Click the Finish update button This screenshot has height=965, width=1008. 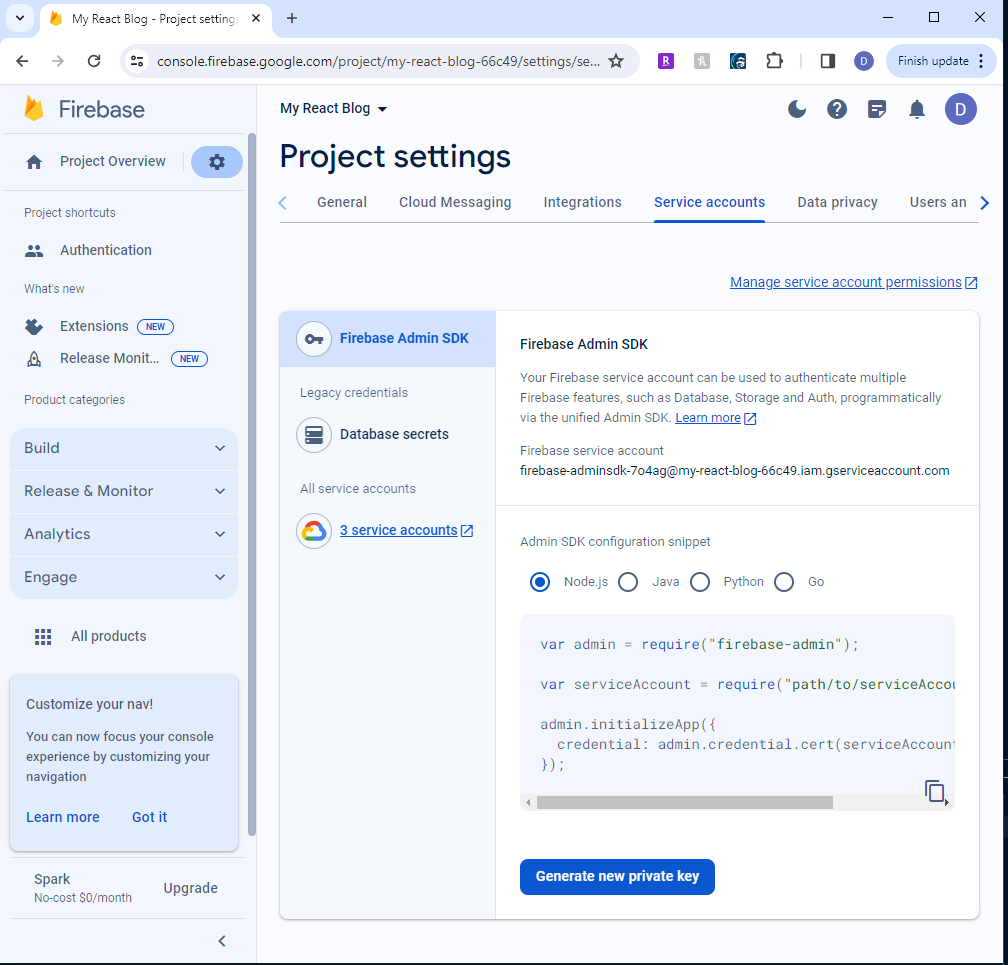pyautogui.click(x=940, y=61)
